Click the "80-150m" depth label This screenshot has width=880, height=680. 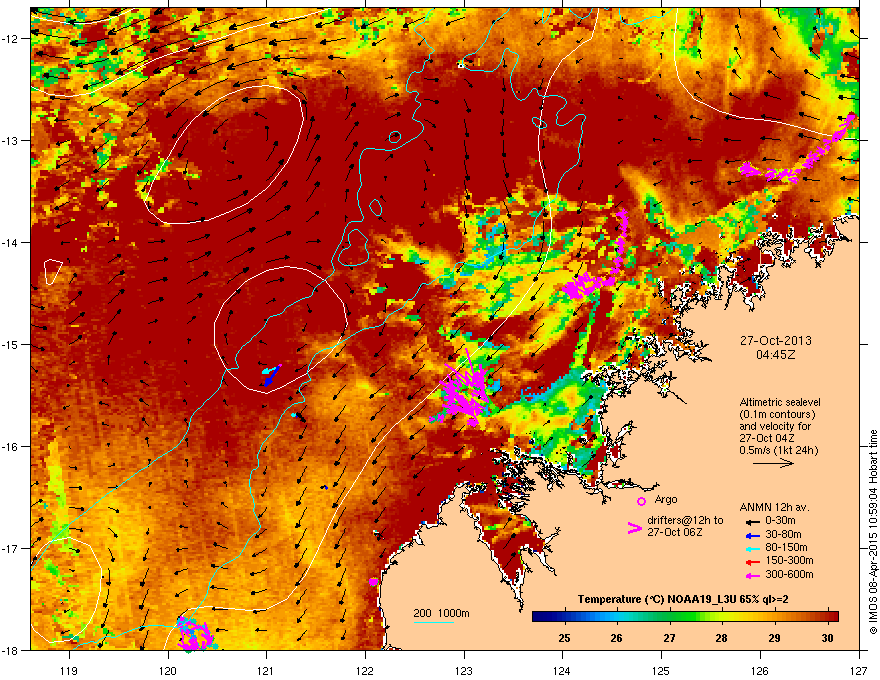pos(786,547)
